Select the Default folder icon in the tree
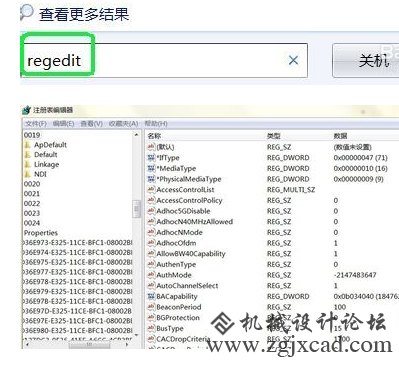 tap(28, 154)
